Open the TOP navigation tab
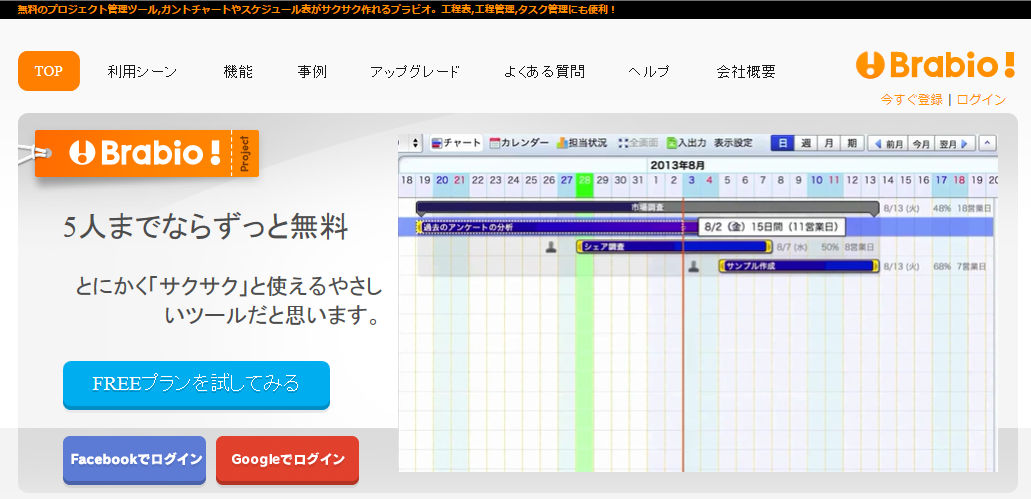The height and width of the screenshot is (499, 1031). pos(49,71)
